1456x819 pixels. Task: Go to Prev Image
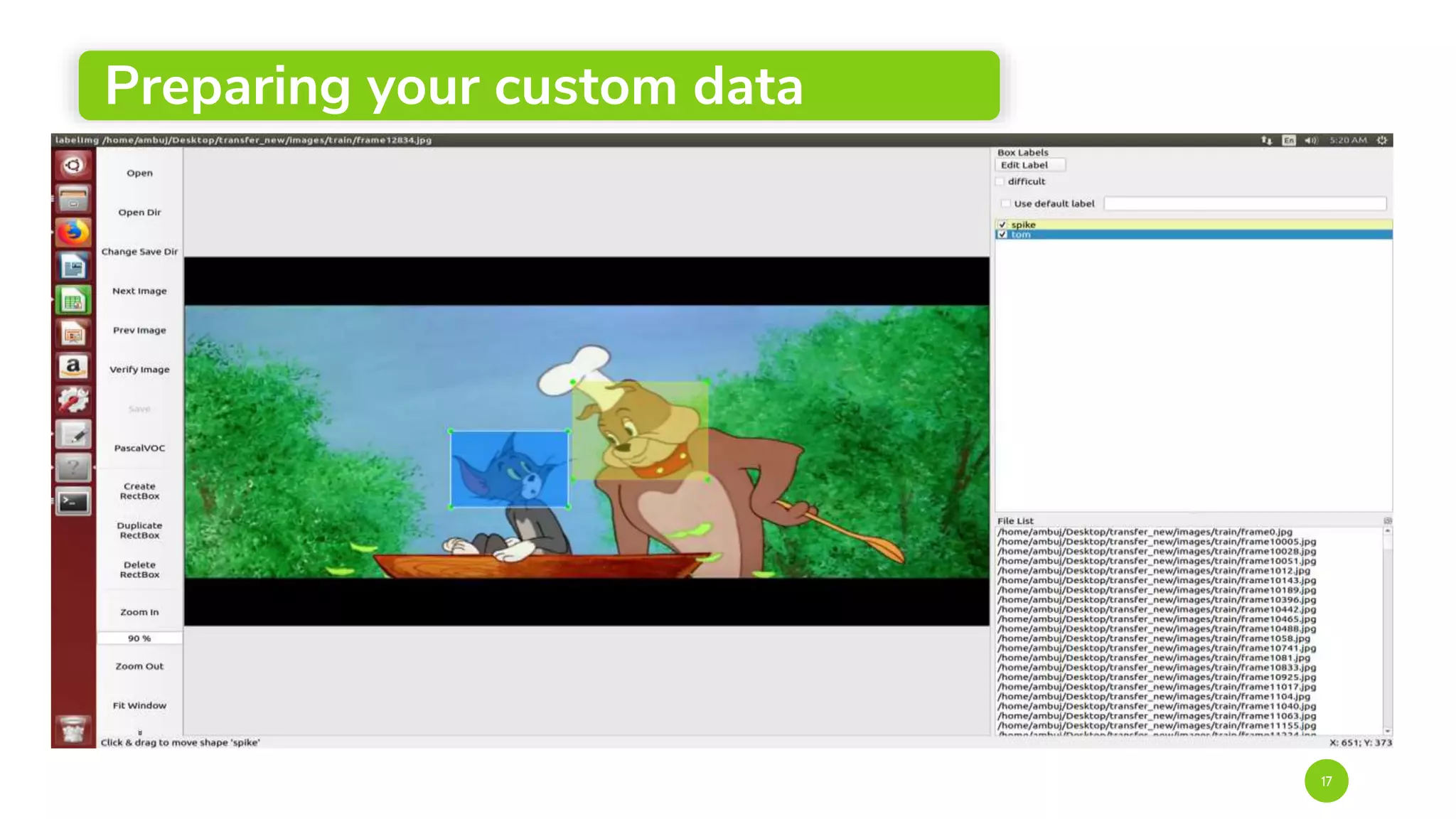139,330
